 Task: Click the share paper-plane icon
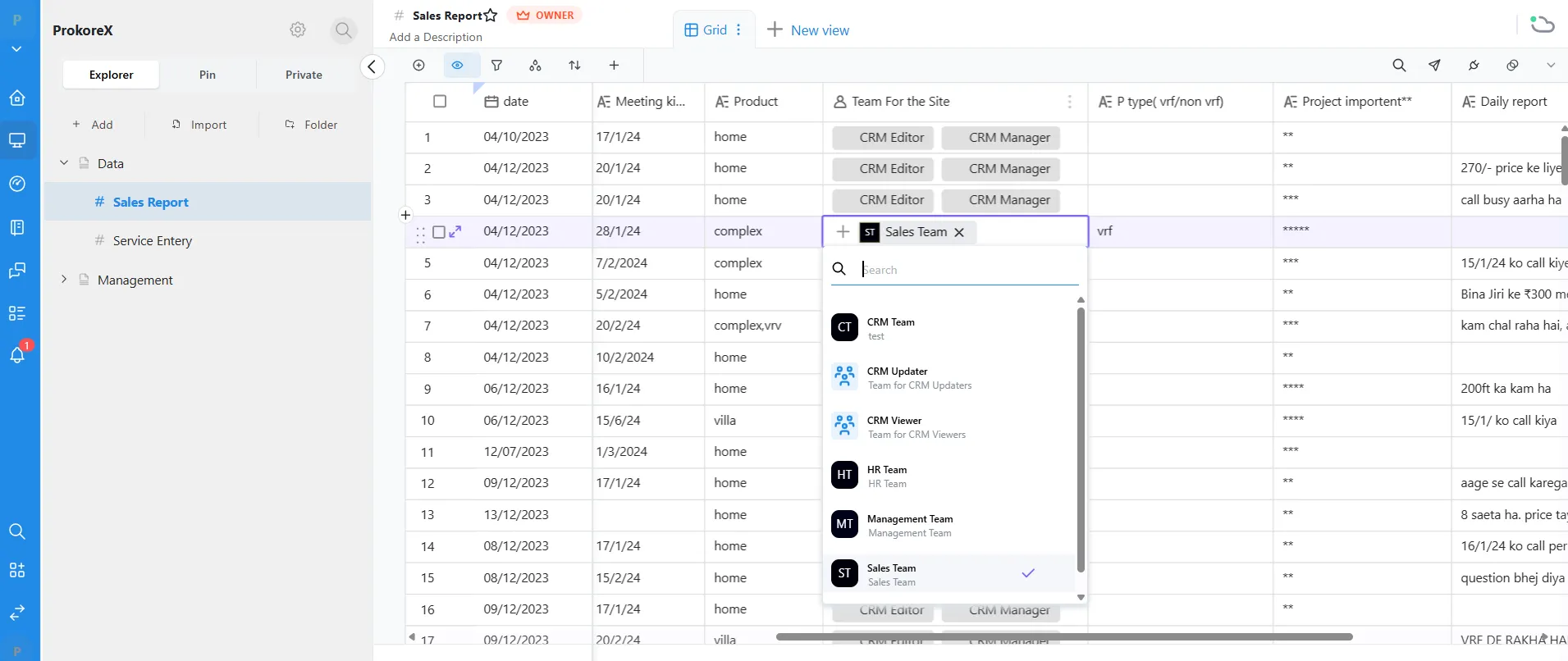tap(1434, 66)
